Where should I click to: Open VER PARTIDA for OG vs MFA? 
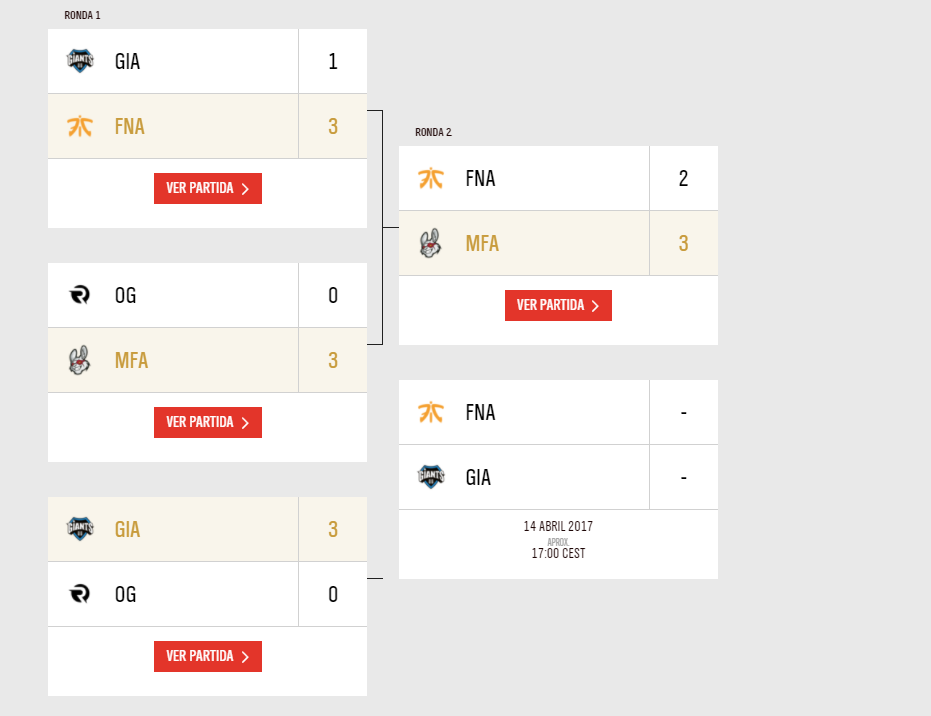point(208,422)
